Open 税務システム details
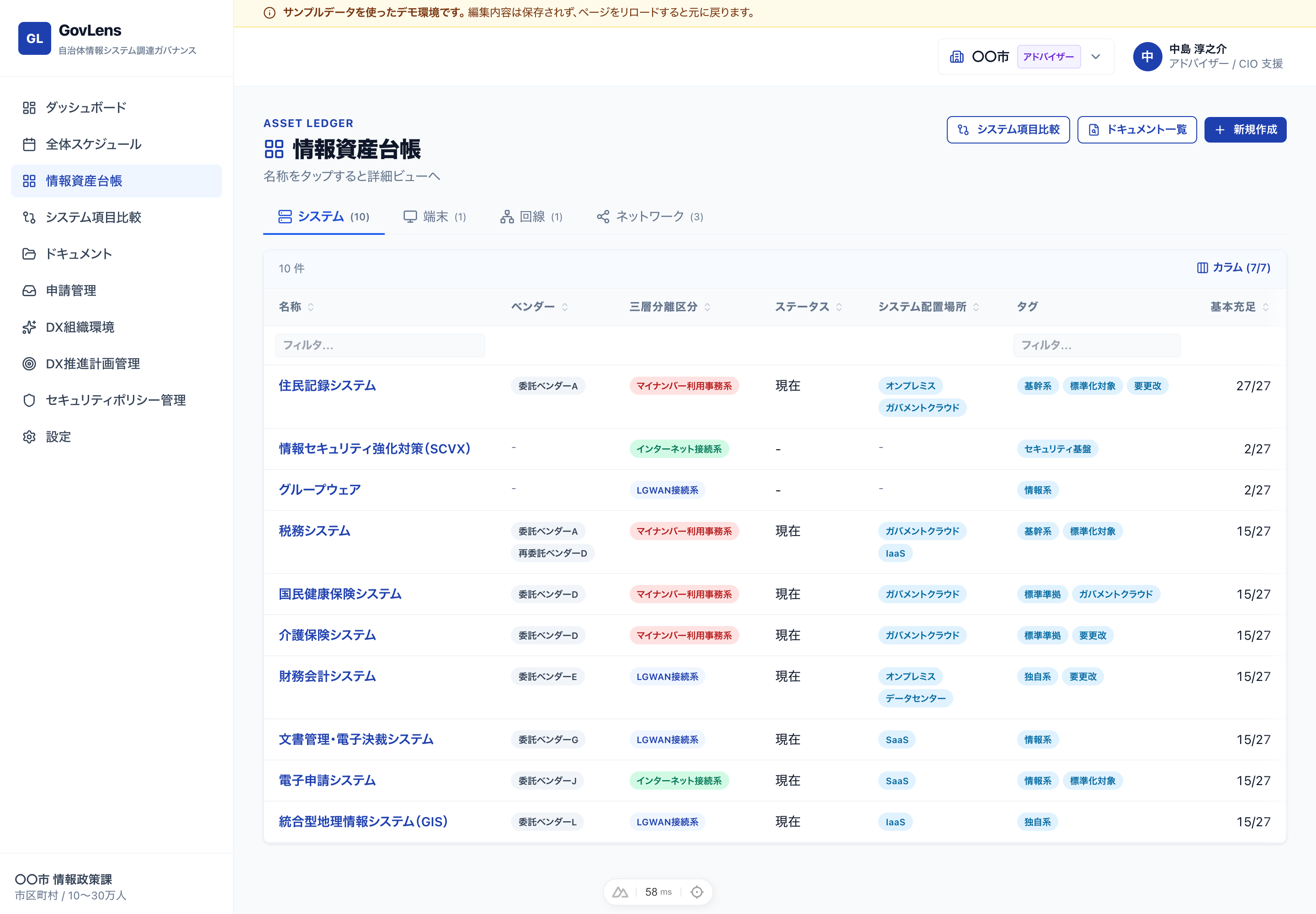 [314, 531]
